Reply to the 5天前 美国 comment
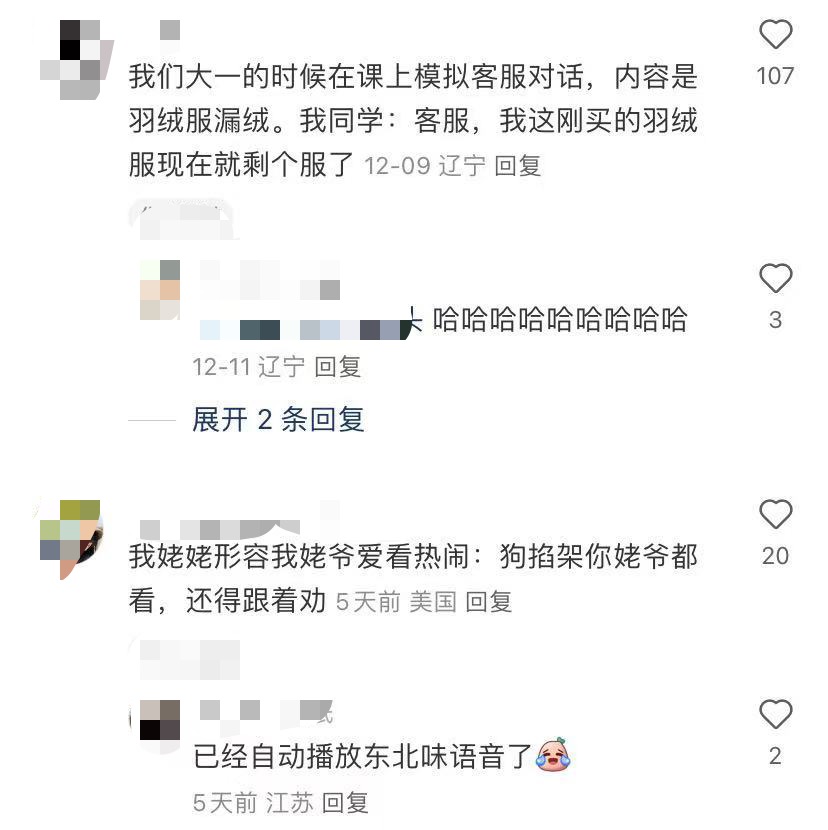The height and width of the screenshot is (830, 828). [489, 602]
